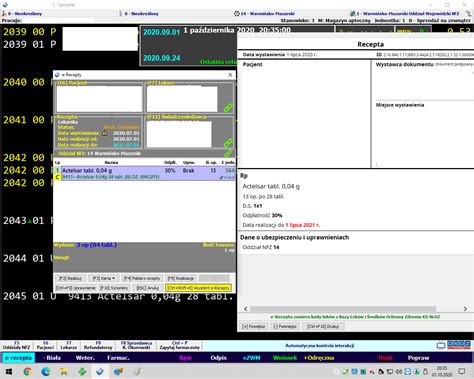Switch to the e-recepta tab
This screenshot has width=474, height=379.
(19, 358)
